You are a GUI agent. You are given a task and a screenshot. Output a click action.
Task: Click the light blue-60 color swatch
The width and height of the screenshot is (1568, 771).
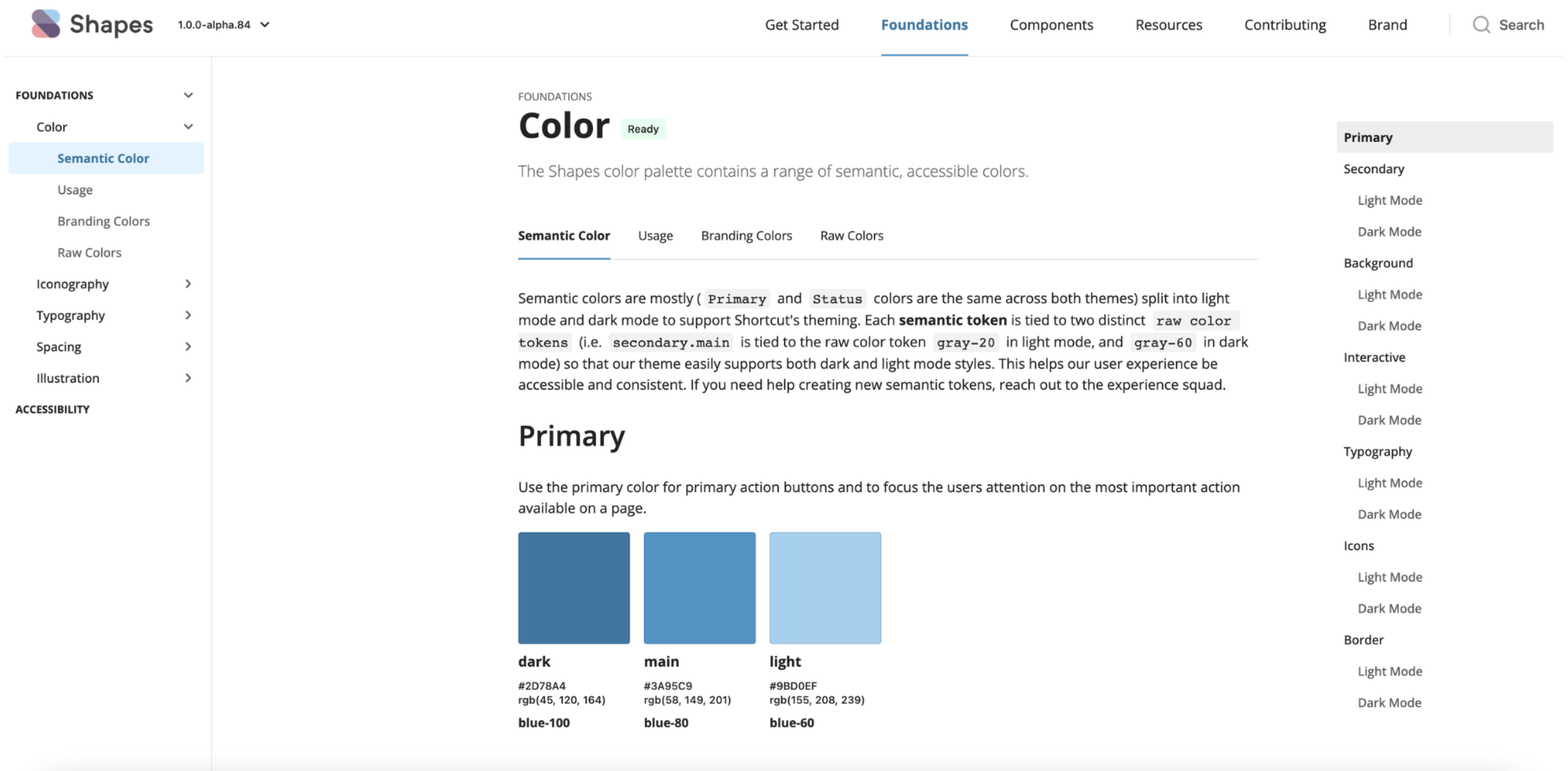click(825, 587)
